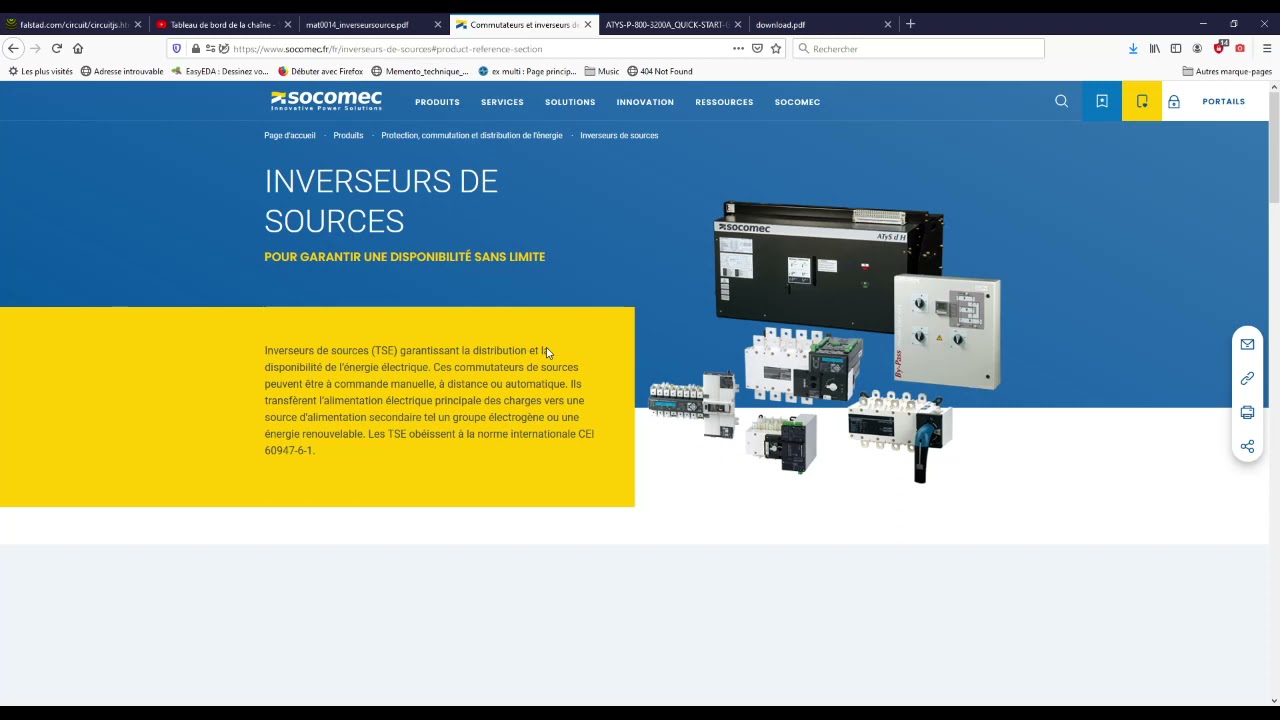Copy page link icon on side panel
Screen dimensions: 1280x720
tap(1247, 378)
